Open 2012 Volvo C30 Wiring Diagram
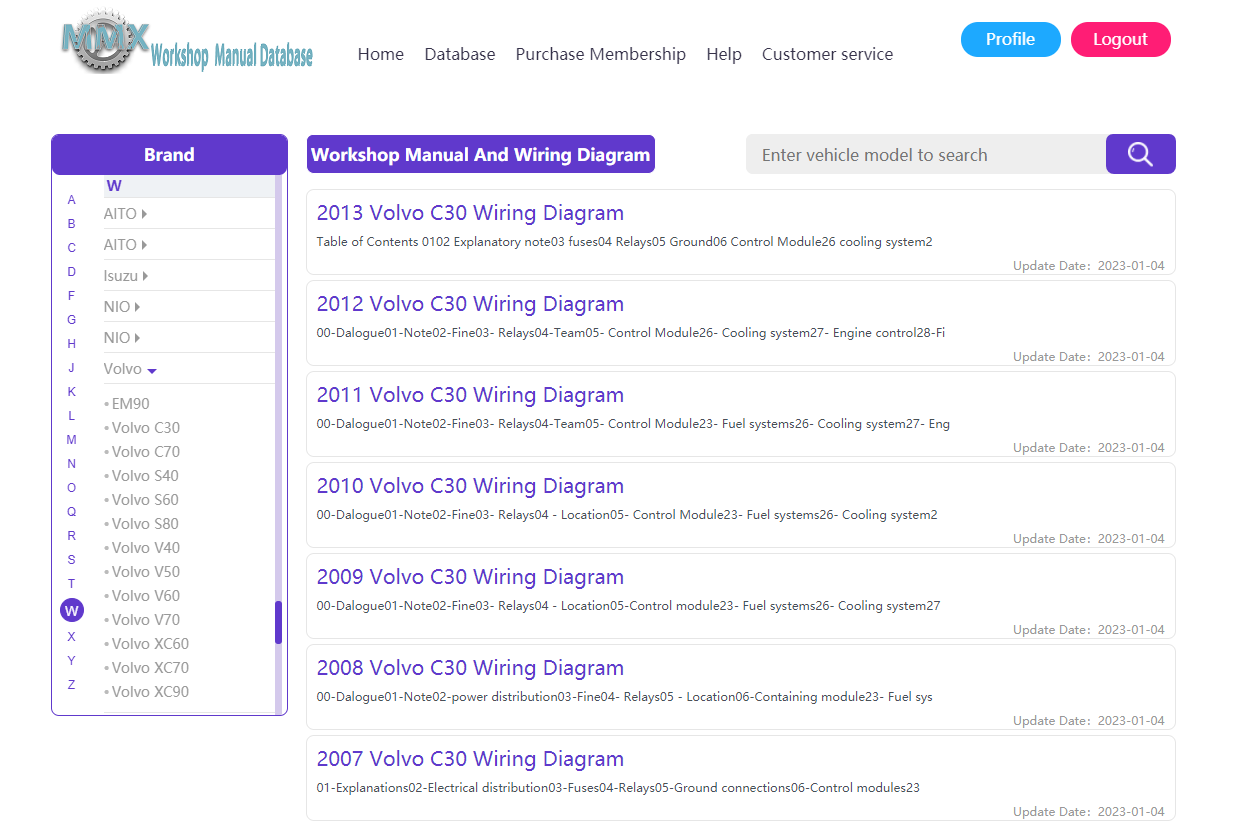 point(470,304)
